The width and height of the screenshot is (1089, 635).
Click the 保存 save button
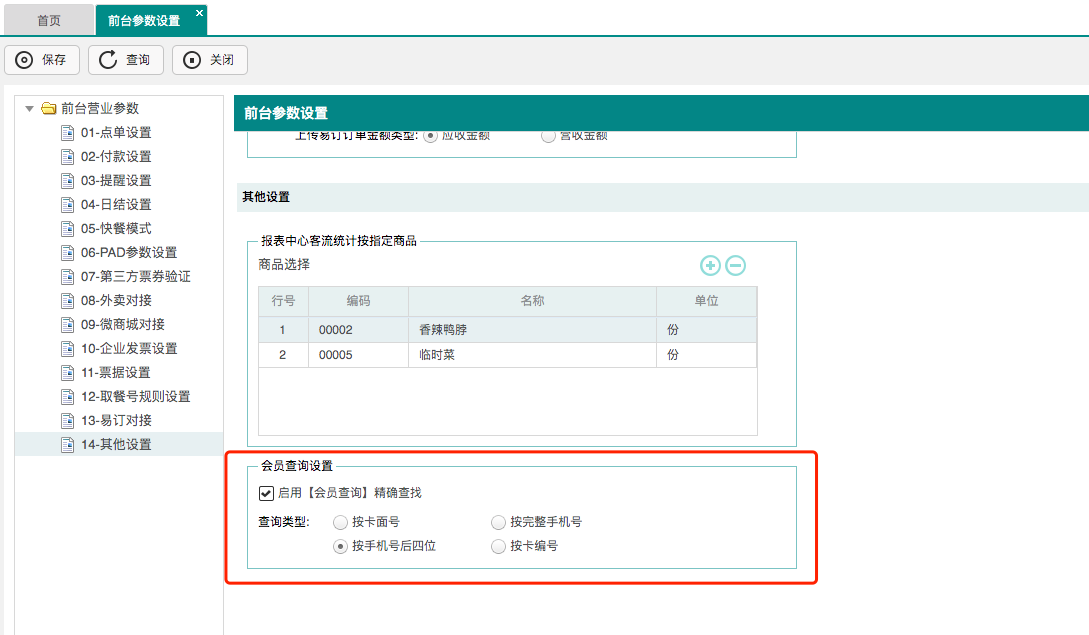pyautogui.click(x=42, y=60)
